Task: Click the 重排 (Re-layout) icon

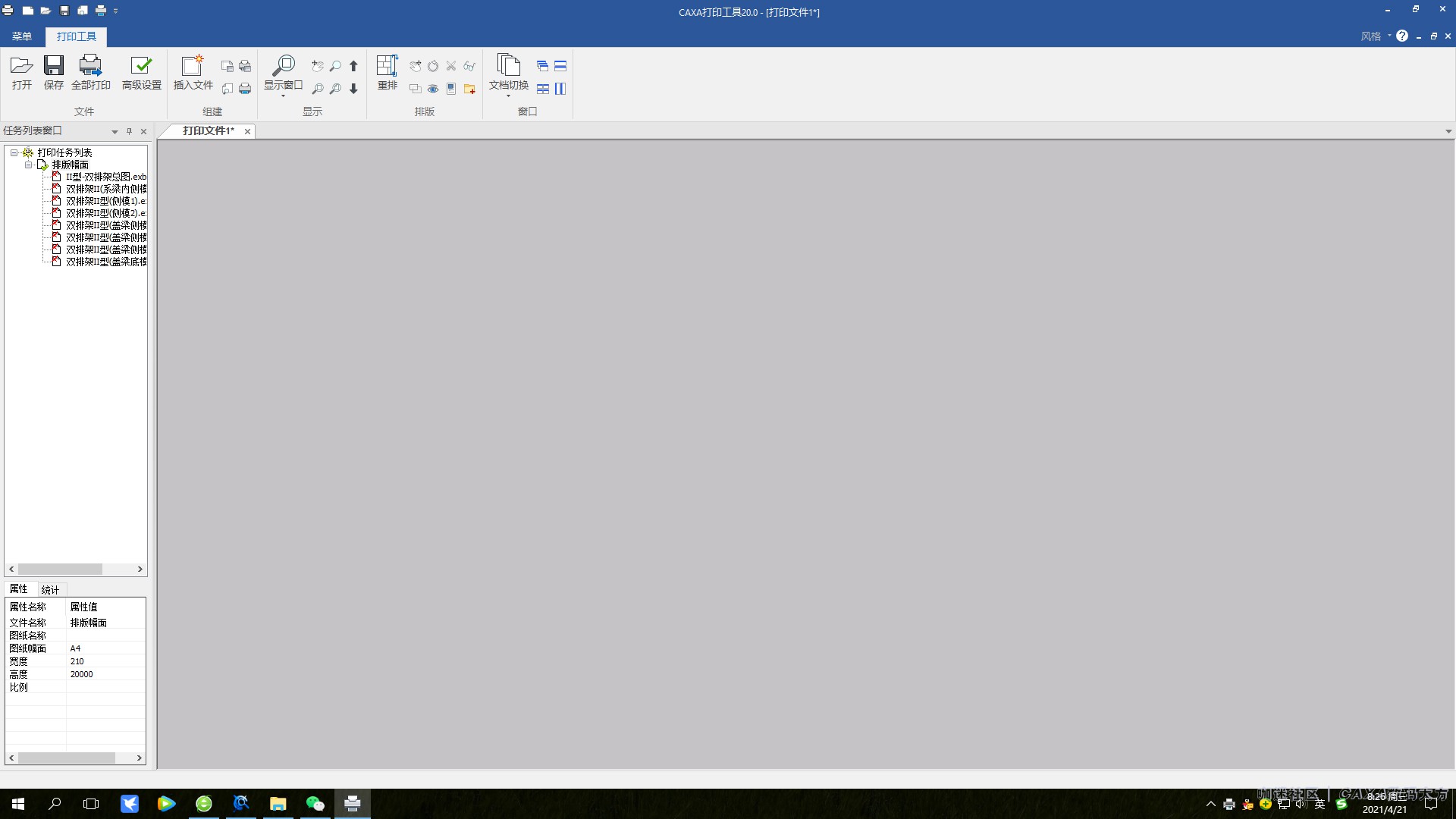Action: click(387, 67)
